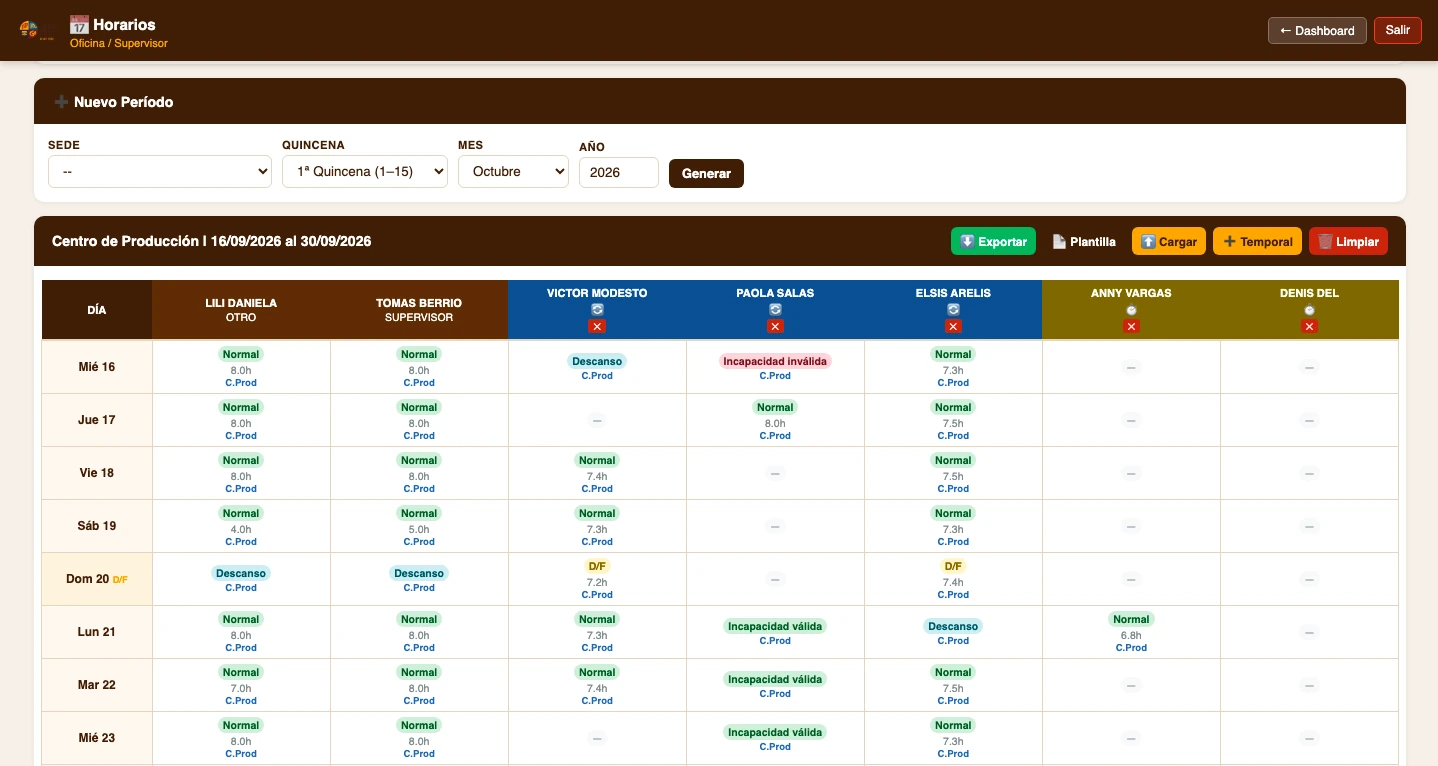Remove Denis Del with the red X

[x=1309, y=327]
